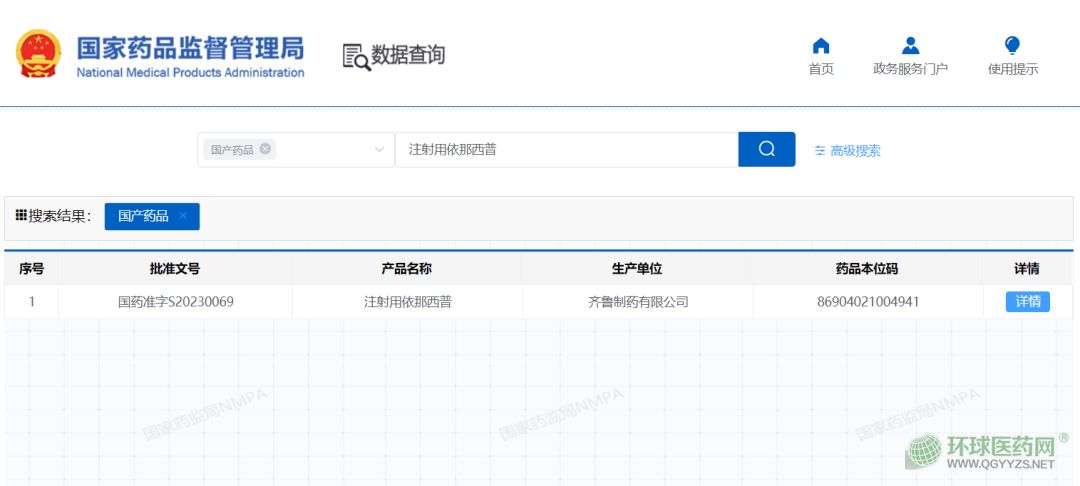Click the 批准文号 column header
Image resolution: width=1080 pixels, height=486 pixels.
pos(175,268)
